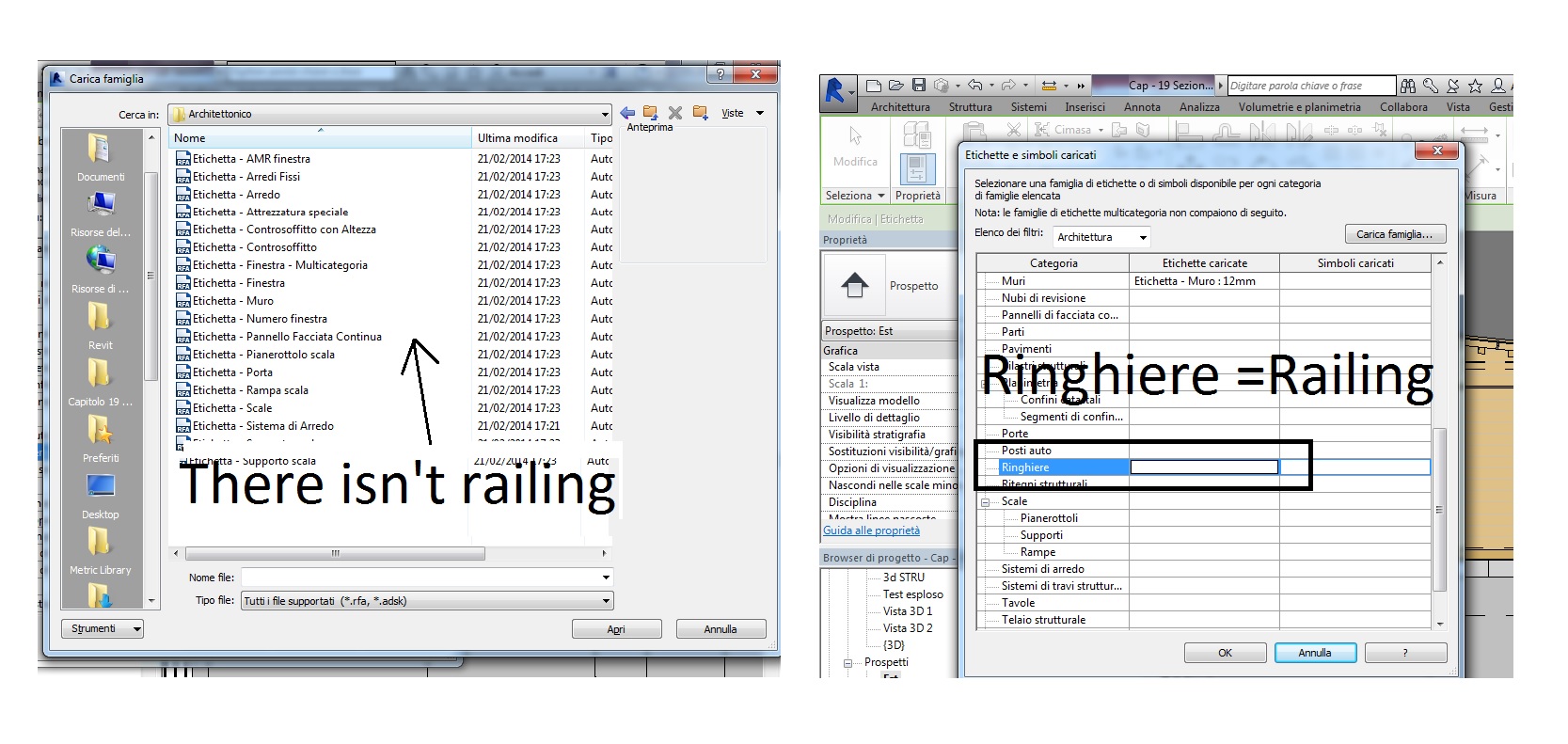The image size is (1568, 744).
Task: Click the Save floppy disk icon
Action: tap(919, 86)
